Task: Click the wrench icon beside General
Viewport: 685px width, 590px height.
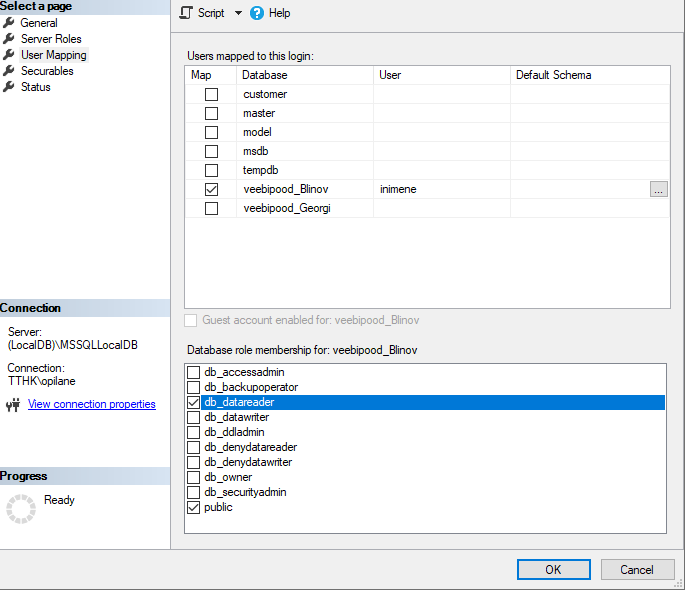Action: (9, 22)
